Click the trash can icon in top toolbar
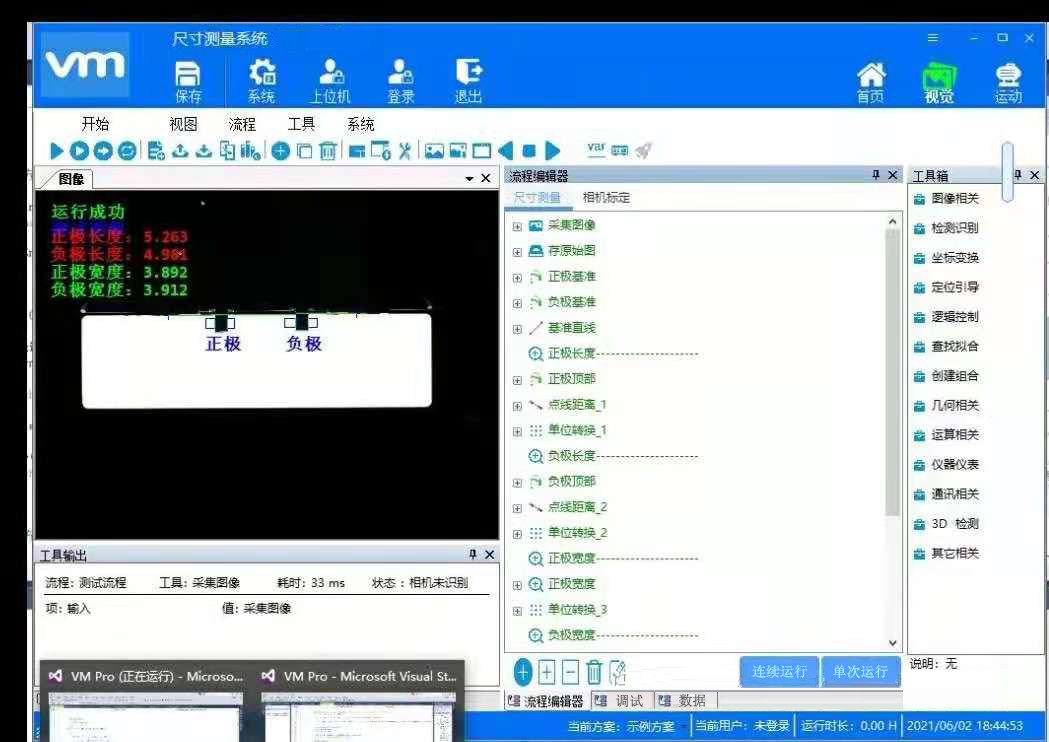1049x742 pixels. (328, 151)
